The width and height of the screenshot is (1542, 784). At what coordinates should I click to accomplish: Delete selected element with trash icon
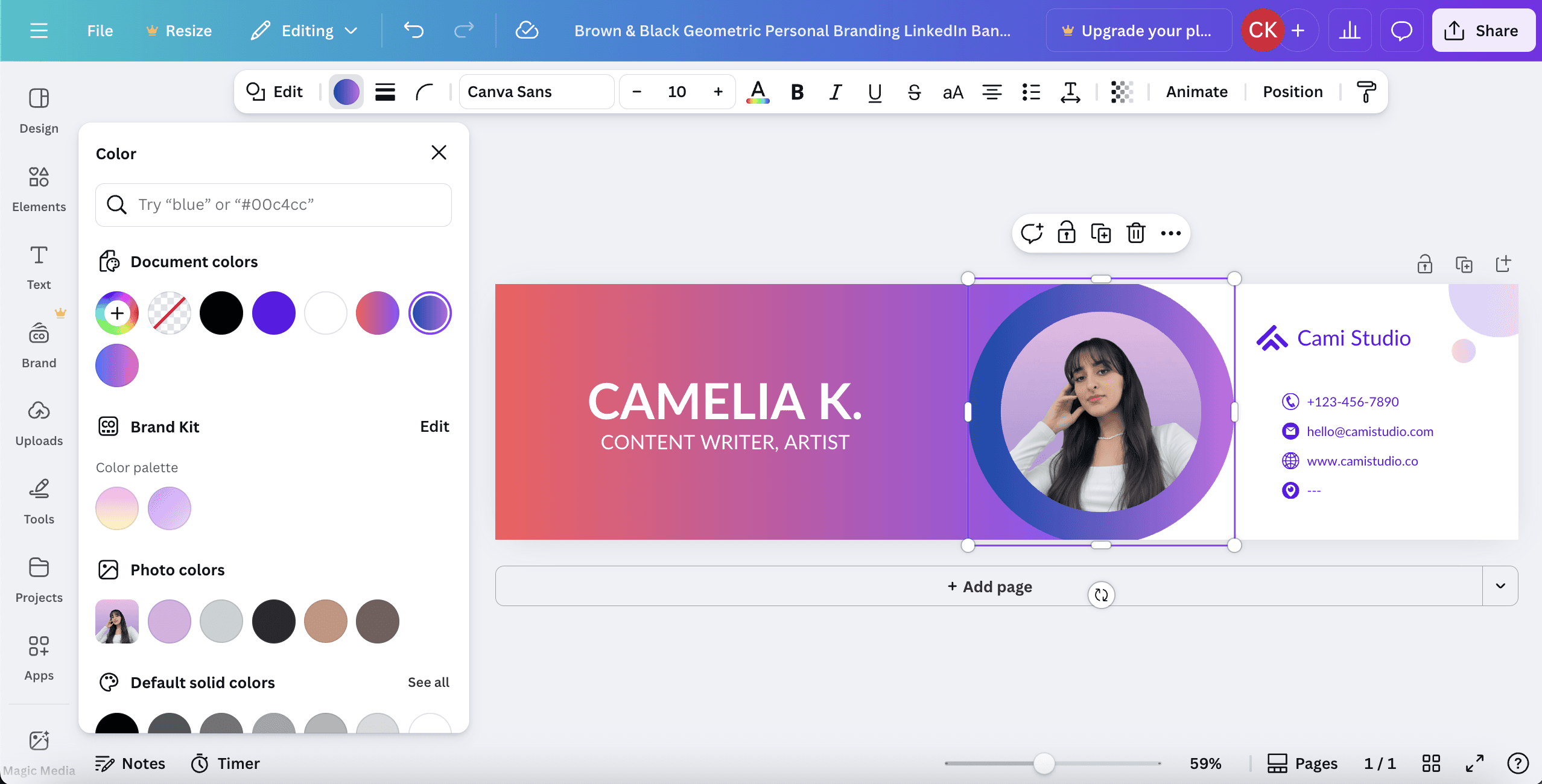click(1135, 233)
